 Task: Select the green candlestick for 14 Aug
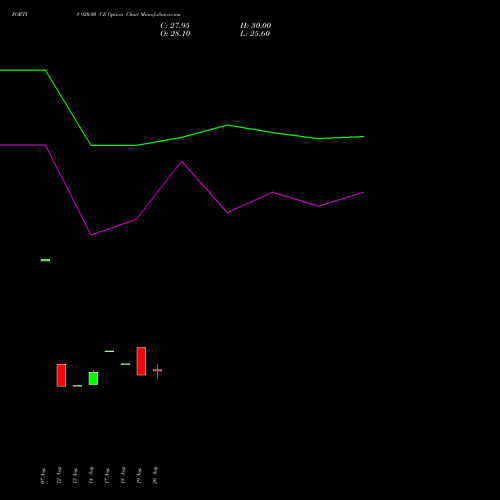93,378
